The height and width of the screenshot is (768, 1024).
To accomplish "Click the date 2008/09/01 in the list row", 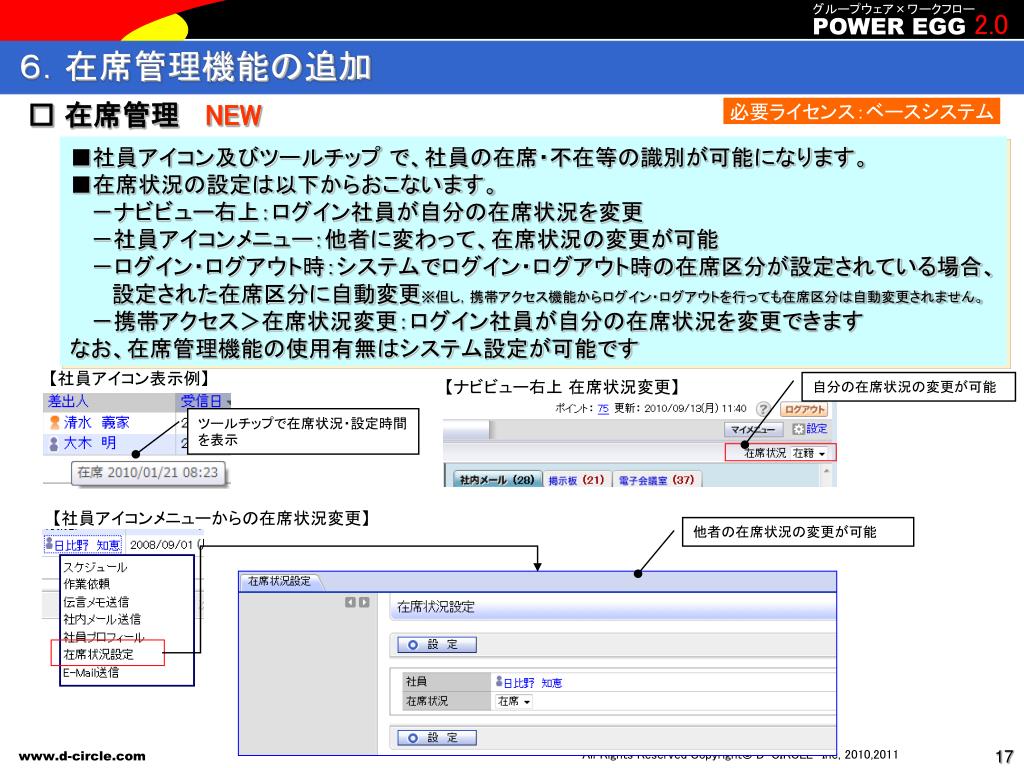I will 161,545.
